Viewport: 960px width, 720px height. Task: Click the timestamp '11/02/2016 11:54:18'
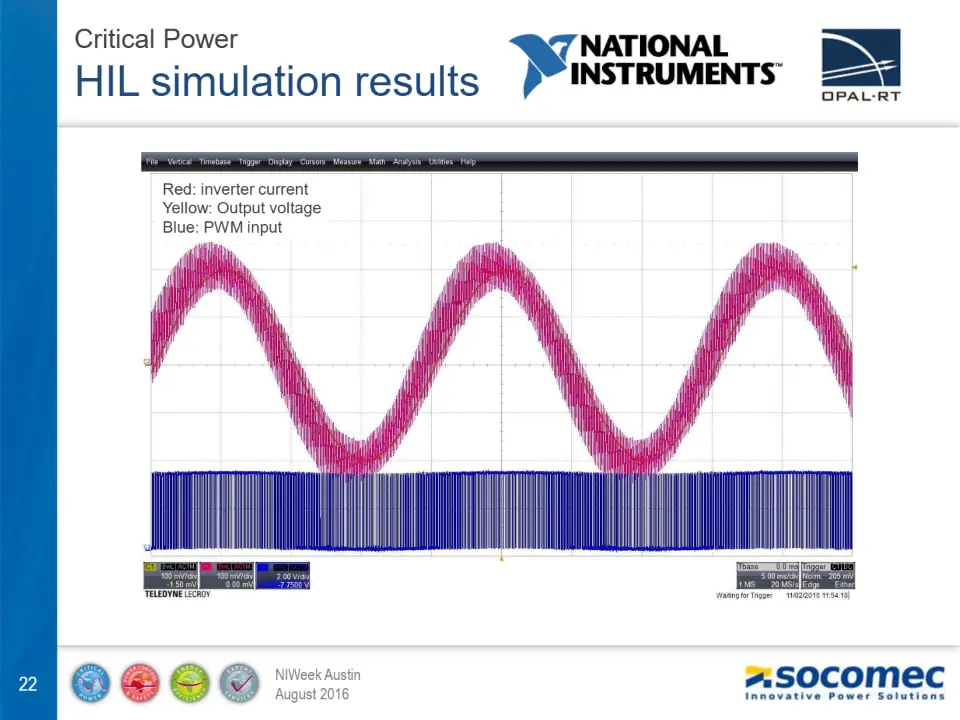[817, 595]
